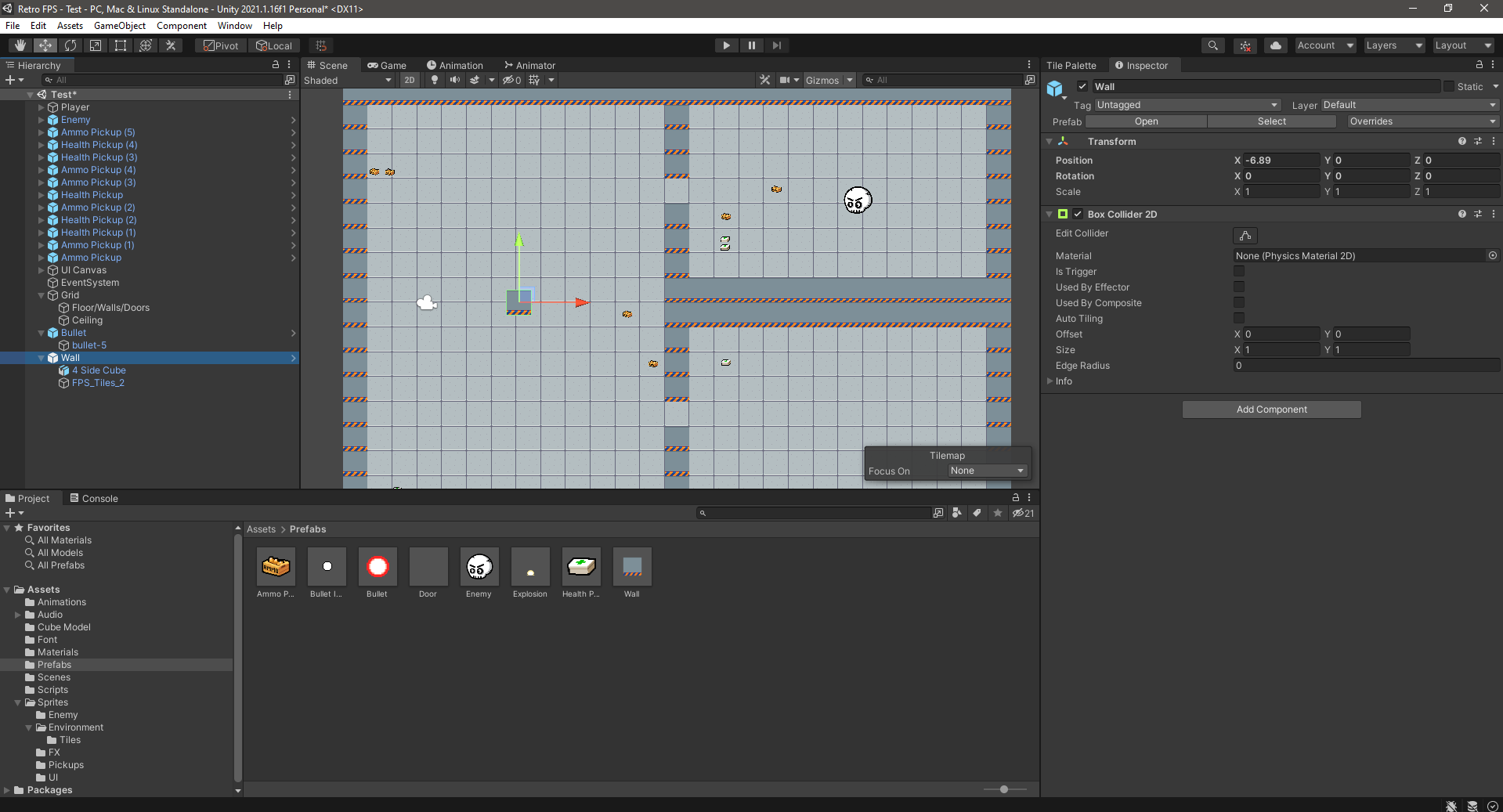Select the Scale tool
The image size is (1503, 812).
(96, 45)
